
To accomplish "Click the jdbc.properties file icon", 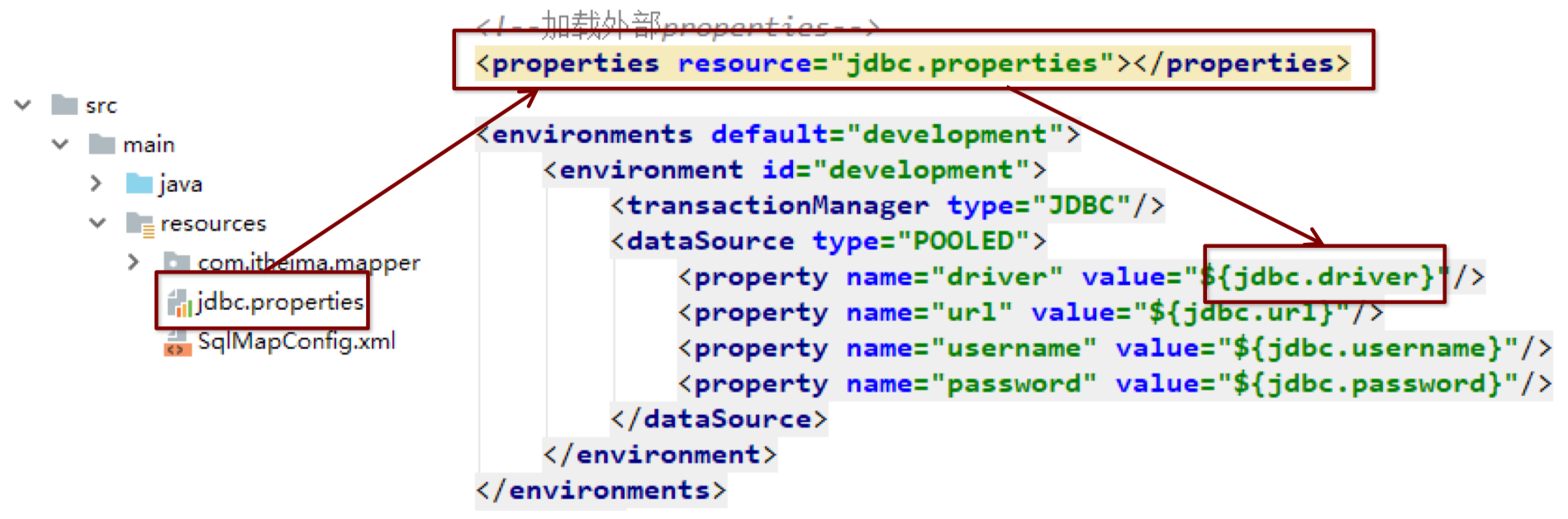I will [179, 303].
